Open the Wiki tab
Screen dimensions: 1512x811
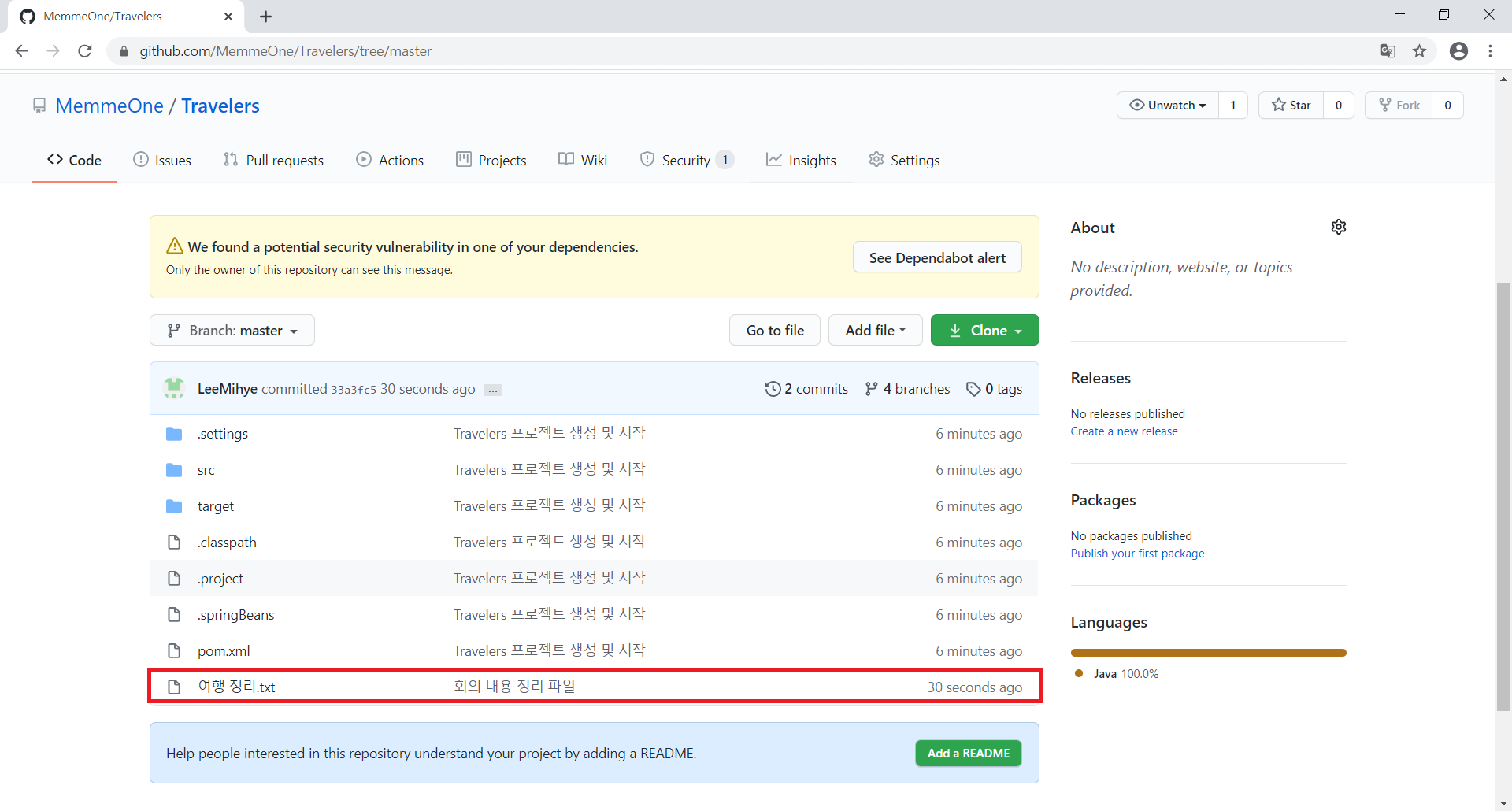(583, 160)
